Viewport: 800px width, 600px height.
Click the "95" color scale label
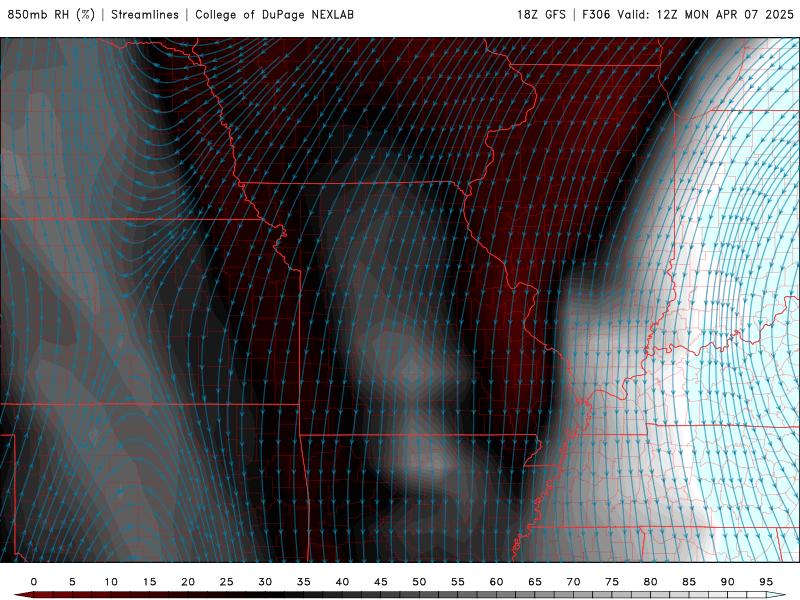766,582
